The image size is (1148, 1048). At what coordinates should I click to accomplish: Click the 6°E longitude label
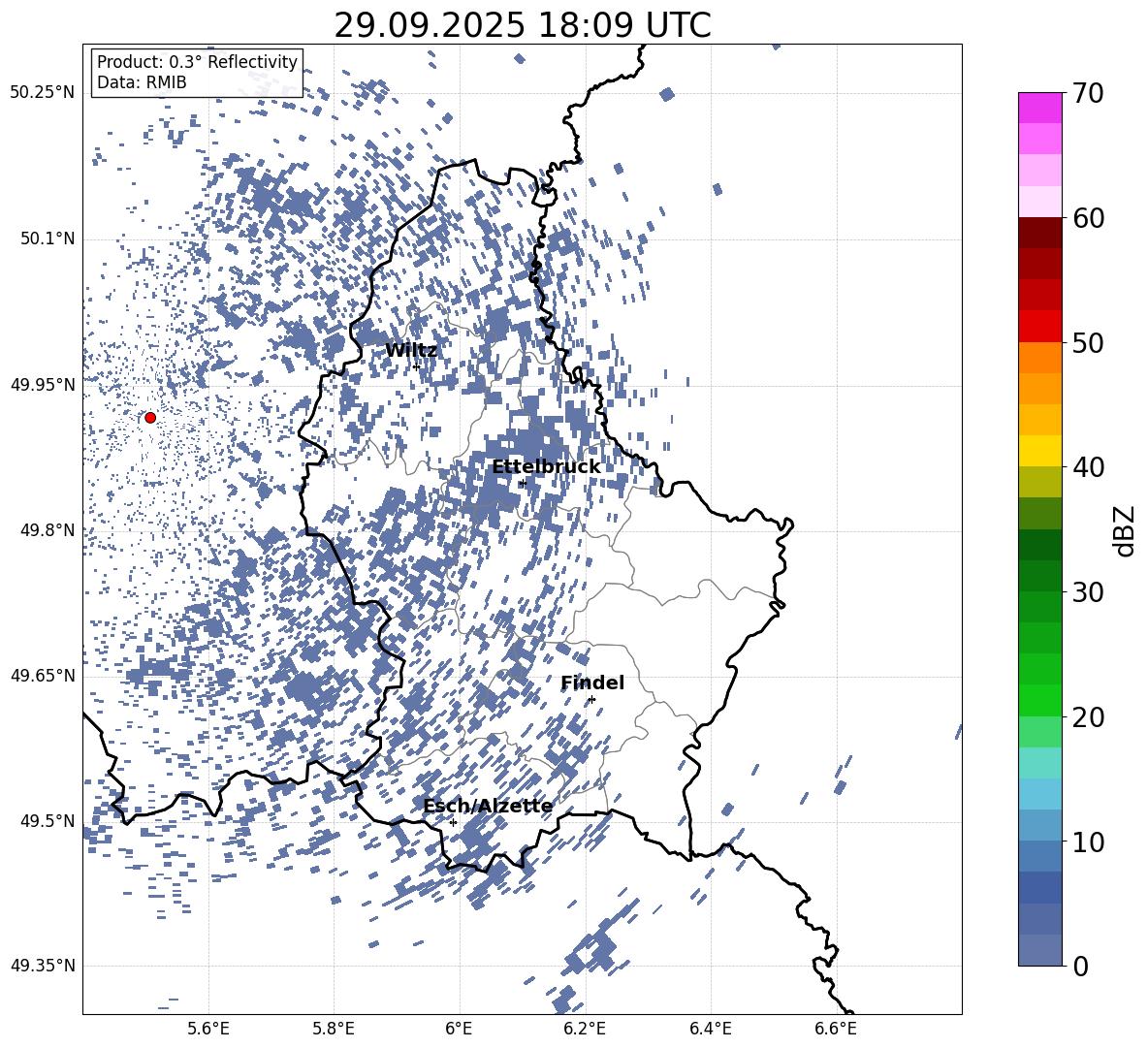click(x=459, y=1029)
